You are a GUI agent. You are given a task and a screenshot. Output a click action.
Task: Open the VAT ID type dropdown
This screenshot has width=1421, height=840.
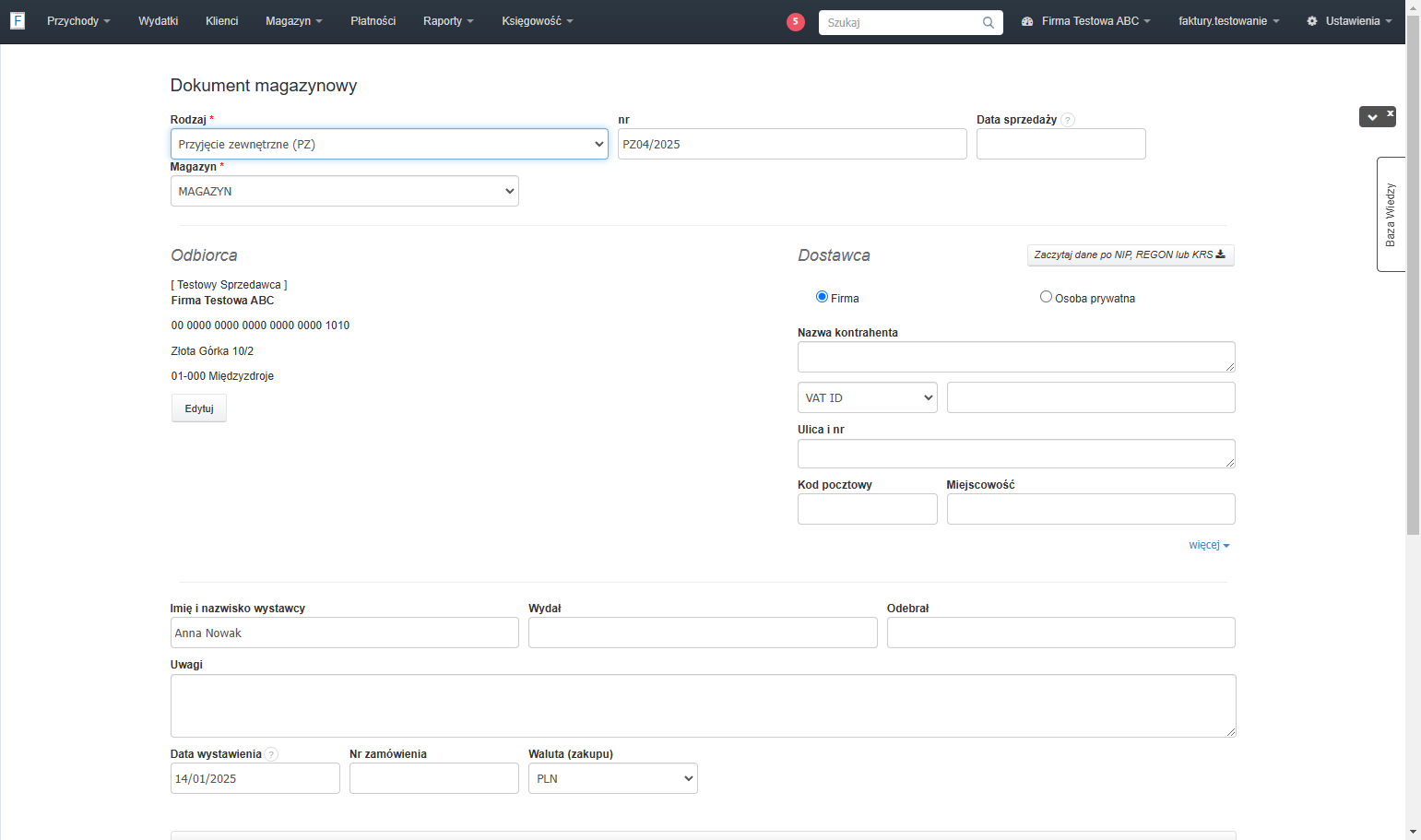point(868,397)
